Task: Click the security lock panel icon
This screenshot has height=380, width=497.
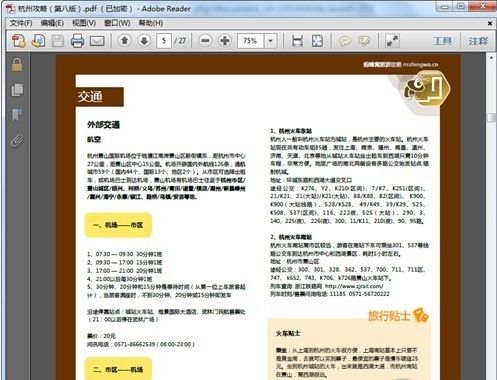Action: coord(17,64)
